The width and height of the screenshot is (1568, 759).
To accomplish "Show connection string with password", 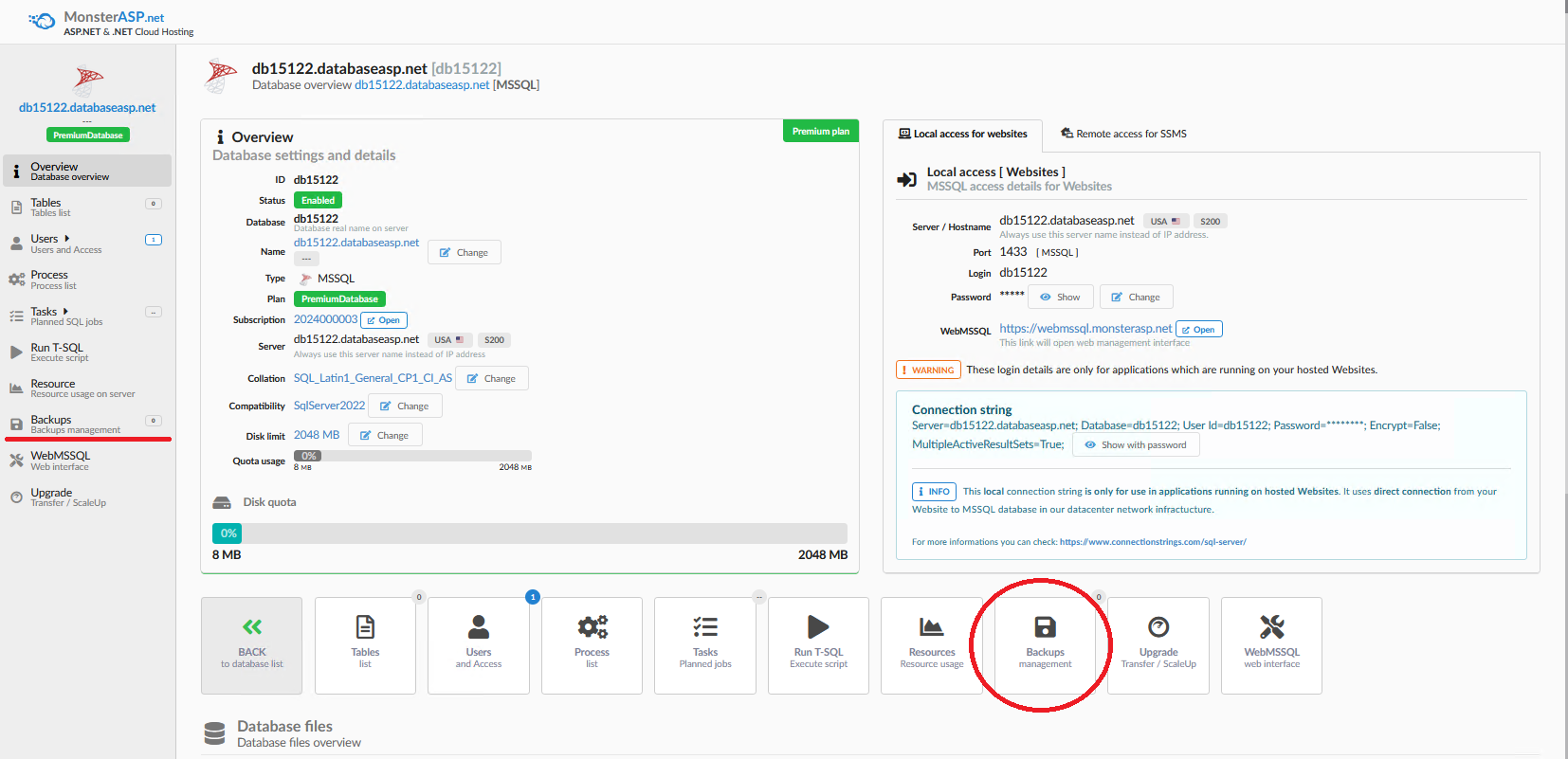I will [1136, 445].
